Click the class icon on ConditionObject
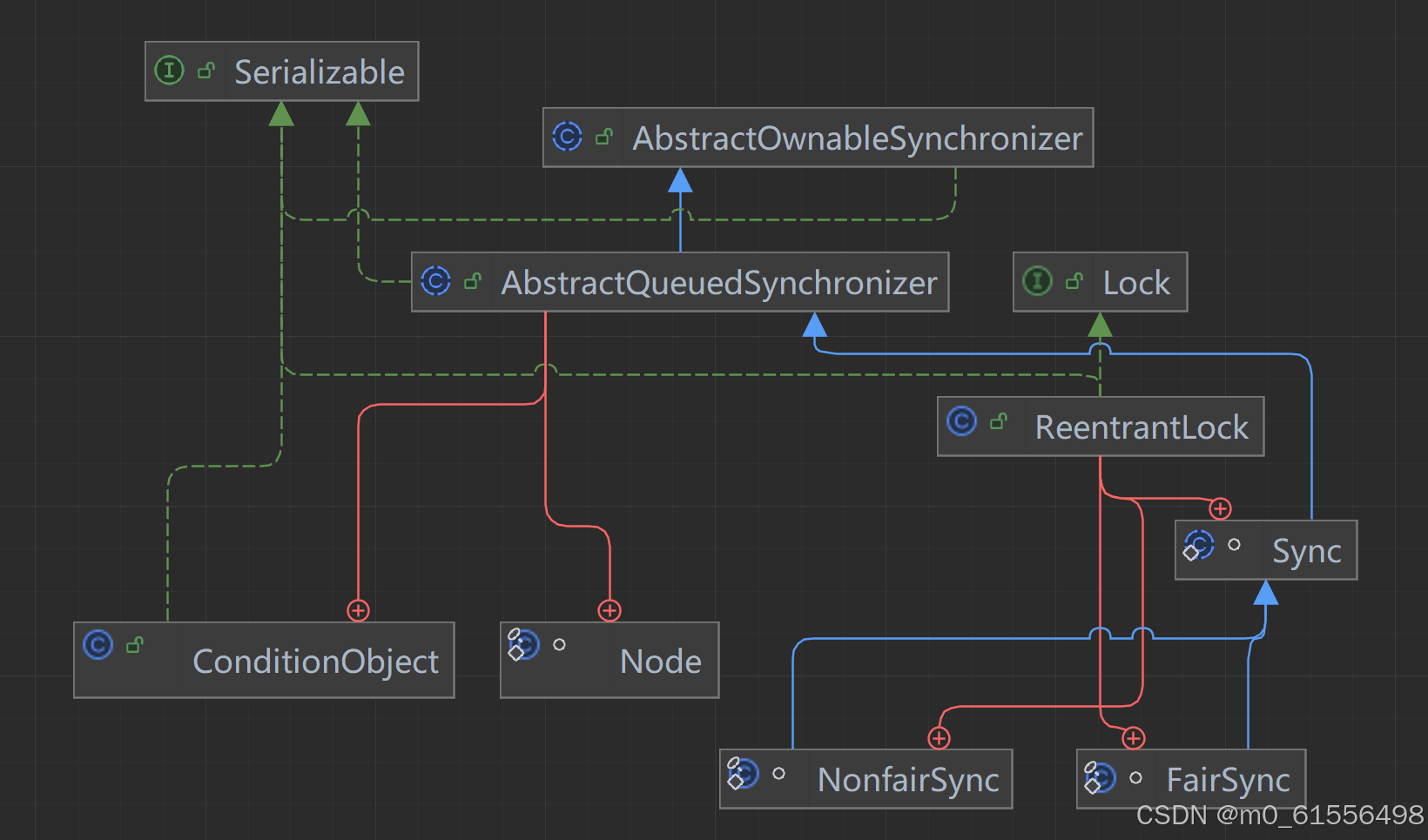This screenshot has height=840, width=1428. [98, 645]
